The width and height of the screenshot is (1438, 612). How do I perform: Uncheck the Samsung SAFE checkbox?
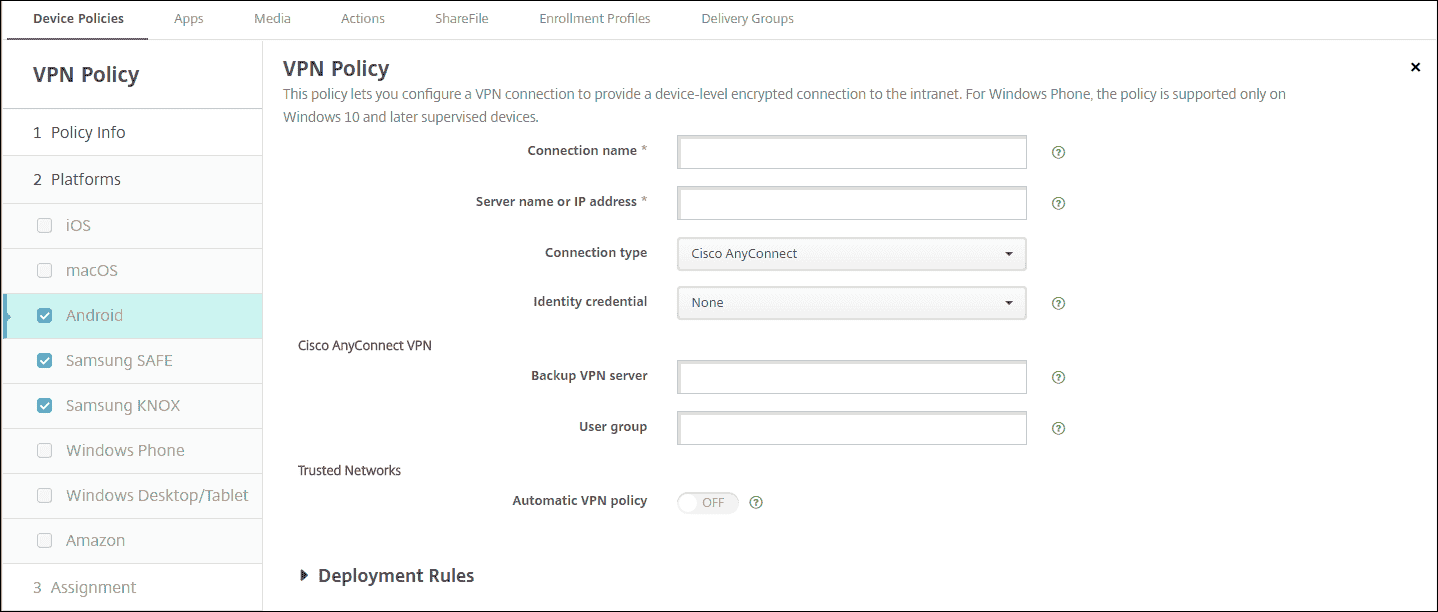click(x=44, y=361)
